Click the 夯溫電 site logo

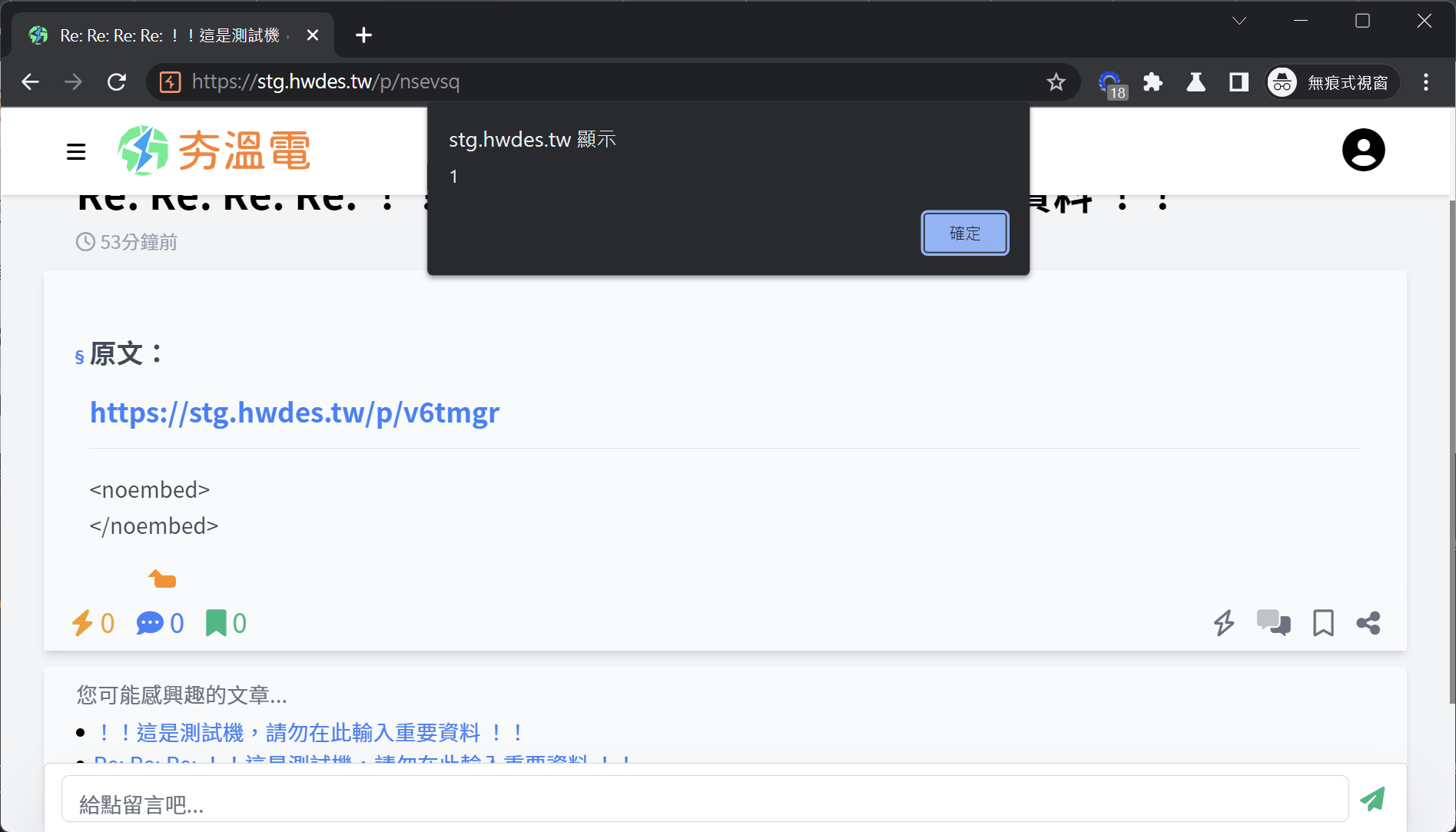coord(214,150)
